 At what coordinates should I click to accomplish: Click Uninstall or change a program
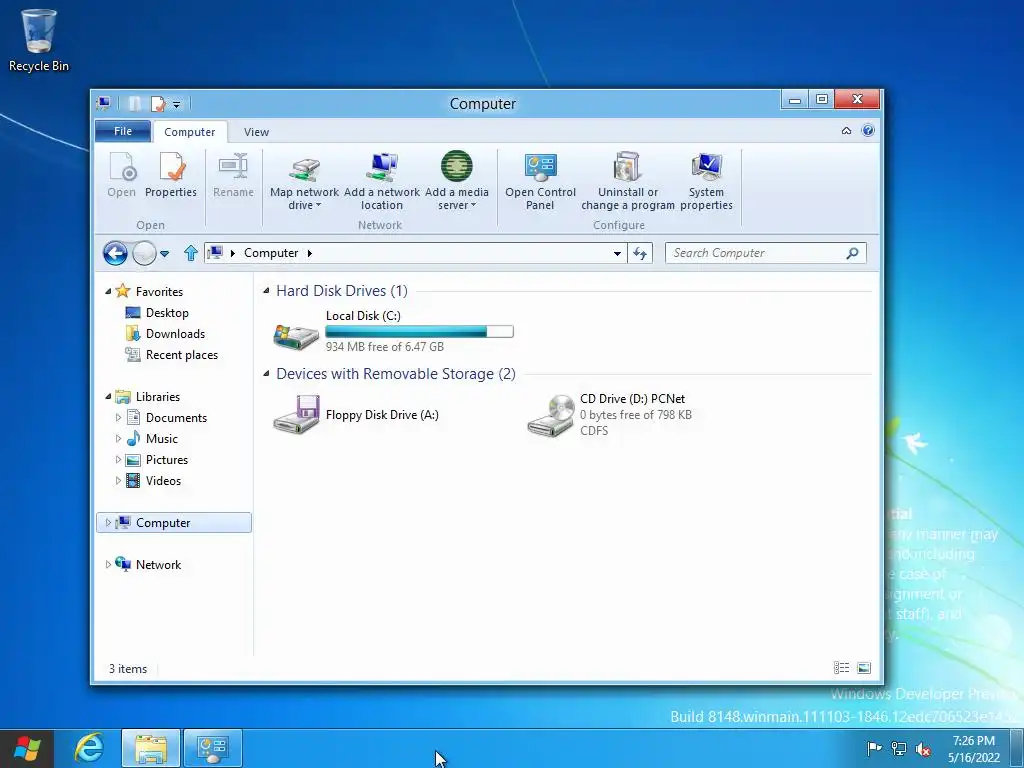click(628, 181)
